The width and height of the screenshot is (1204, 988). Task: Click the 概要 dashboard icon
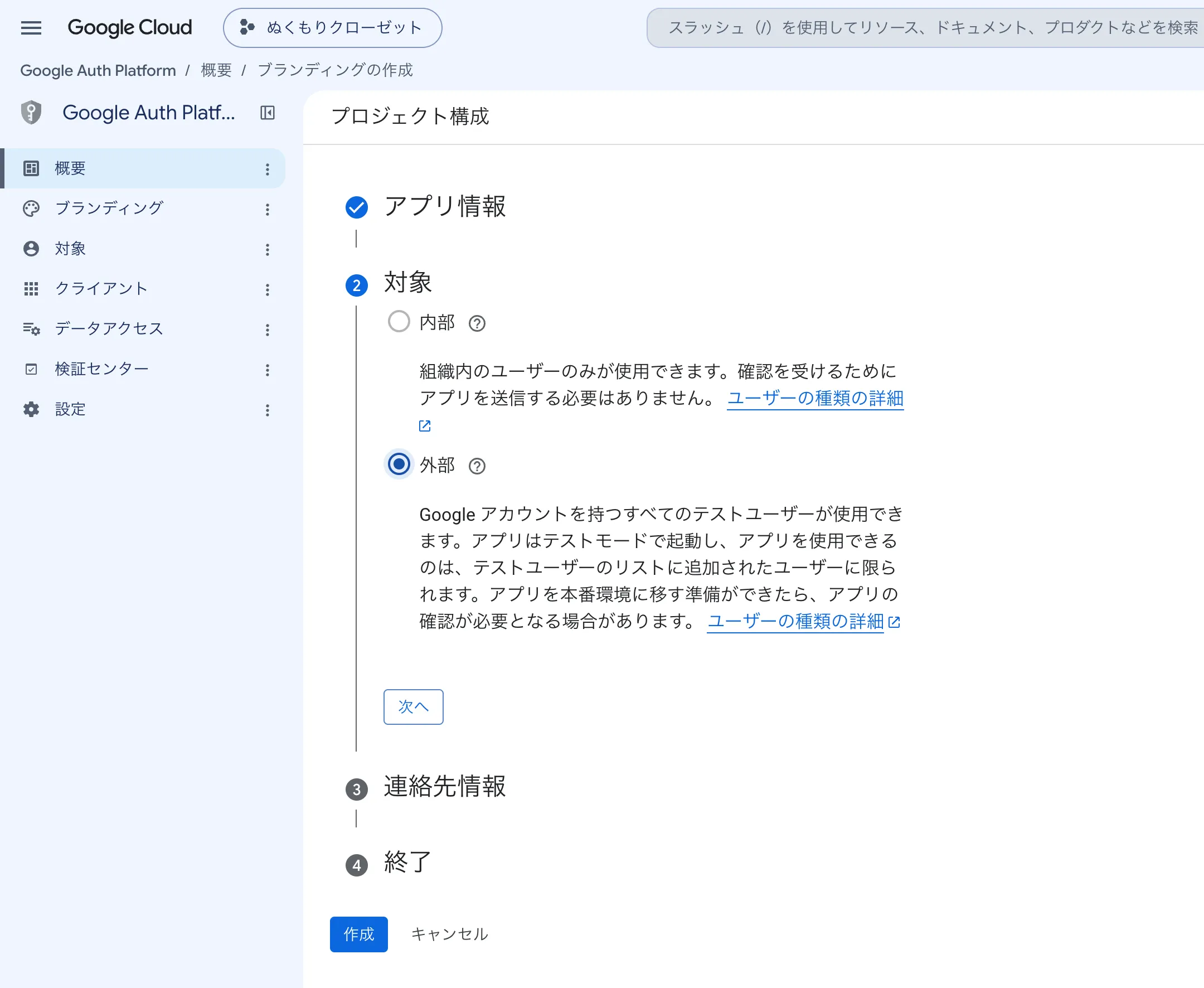pos(31,168)
